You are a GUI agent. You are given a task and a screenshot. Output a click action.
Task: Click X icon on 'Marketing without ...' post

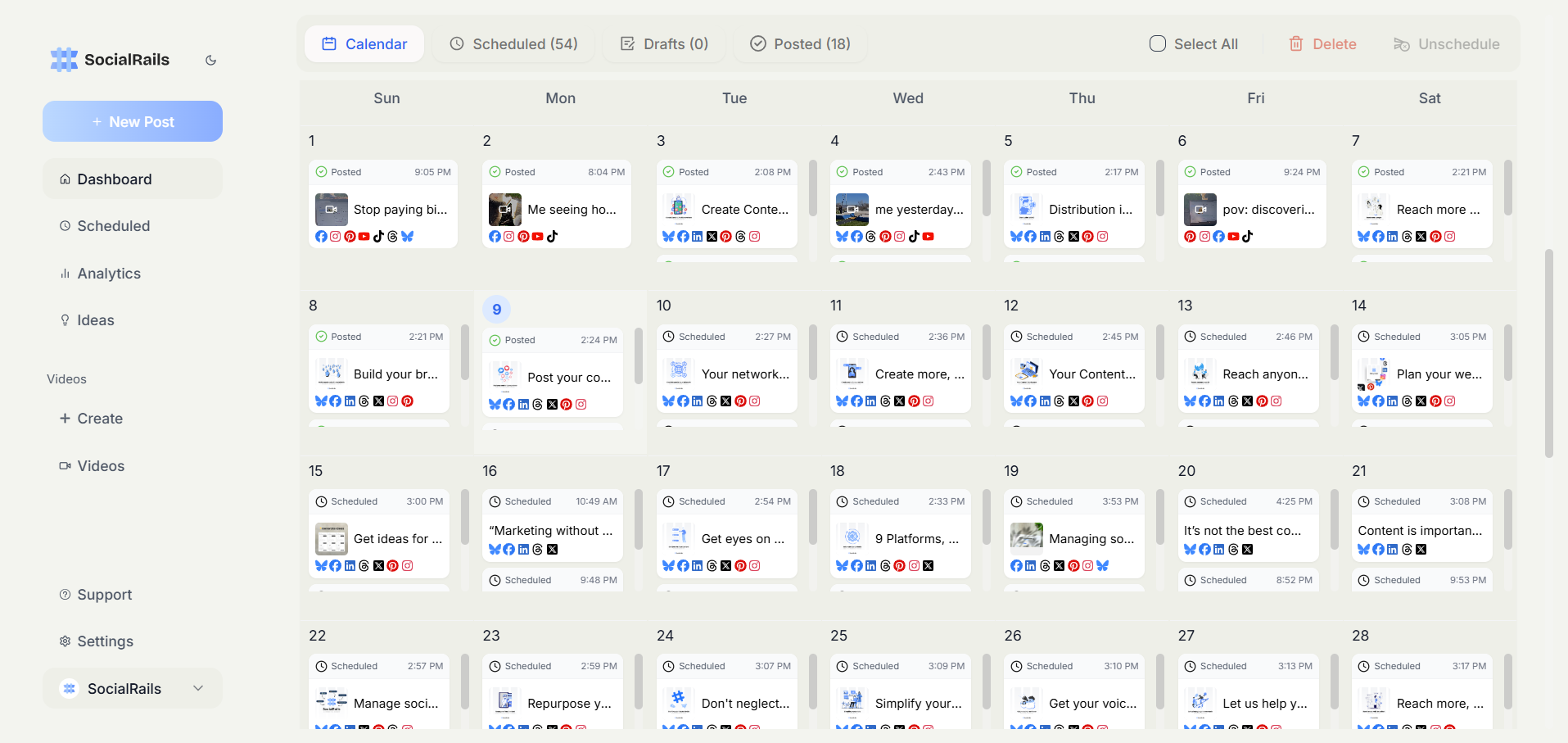552,549
